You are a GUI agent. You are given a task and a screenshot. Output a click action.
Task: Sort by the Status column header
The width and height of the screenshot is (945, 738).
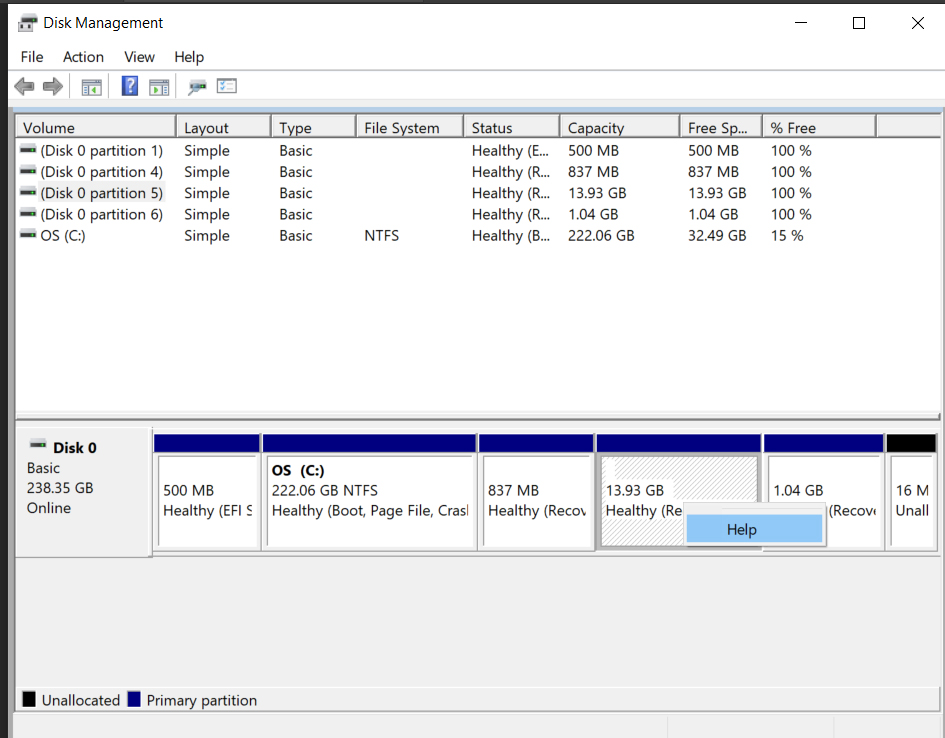tap(512, 128)
